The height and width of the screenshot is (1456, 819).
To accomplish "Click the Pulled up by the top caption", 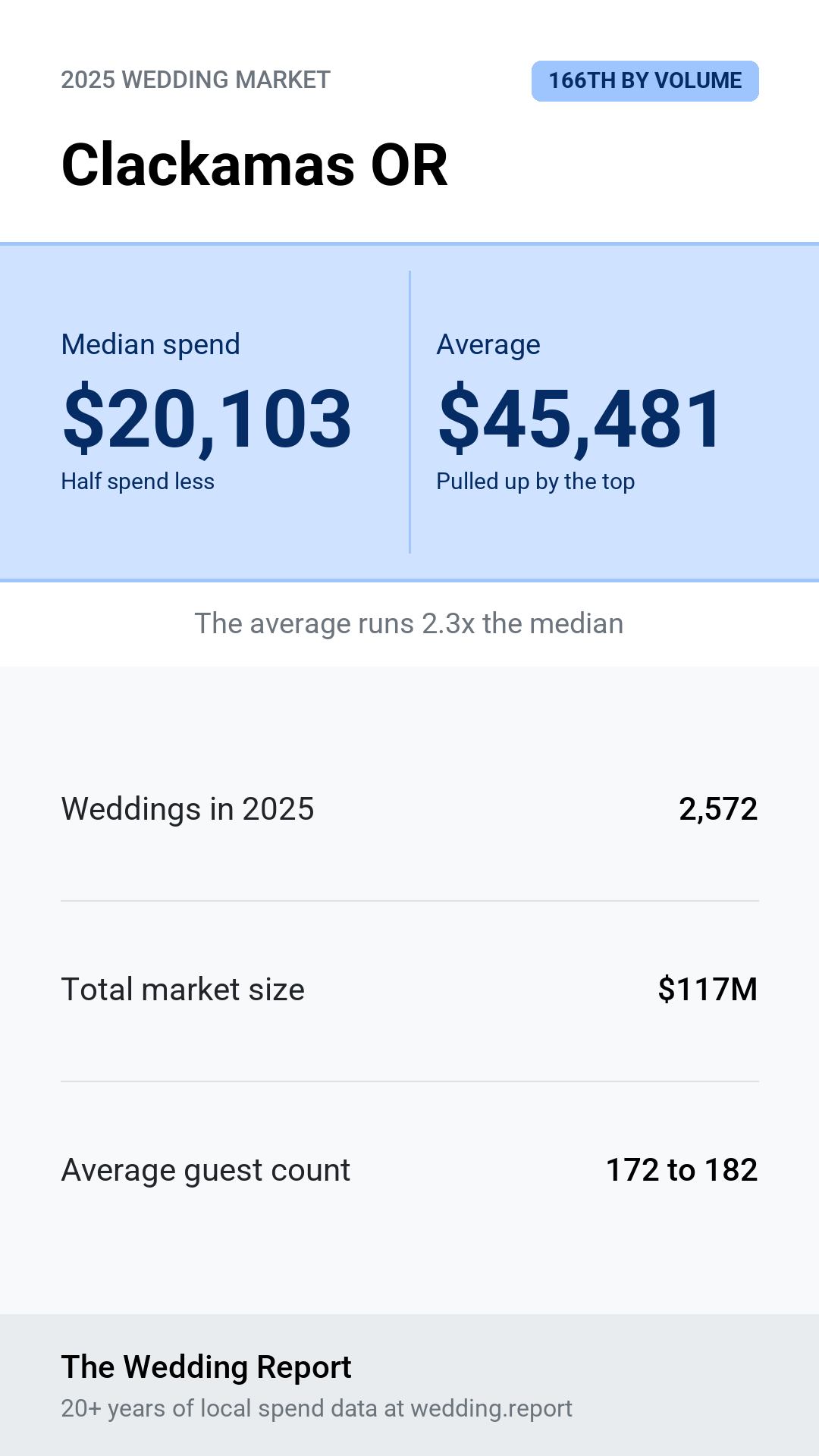I will [x=535, y=481].
